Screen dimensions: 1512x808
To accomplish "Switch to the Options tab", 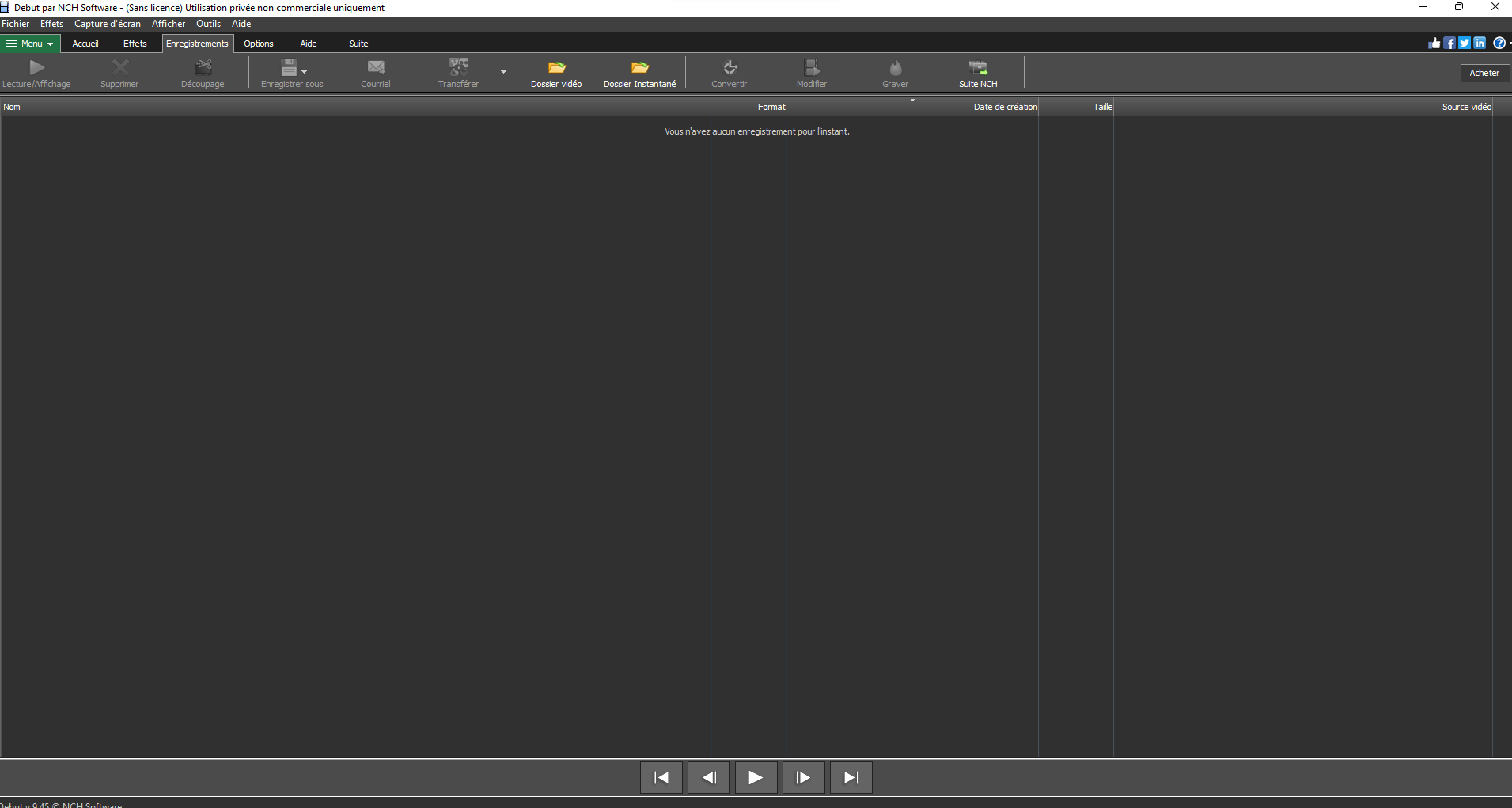I will pyautogui.click(x=259, y=44).
